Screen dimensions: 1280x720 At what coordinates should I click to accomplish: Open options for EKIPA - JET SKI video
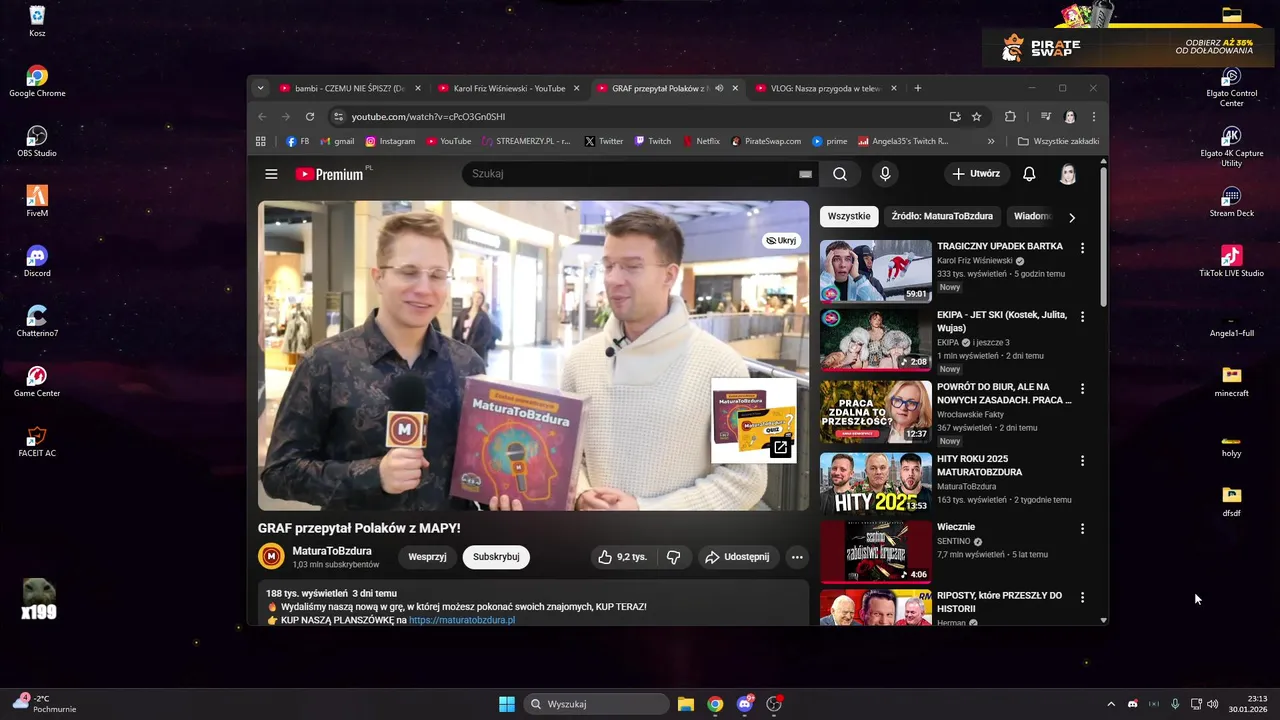point(1082,316)
